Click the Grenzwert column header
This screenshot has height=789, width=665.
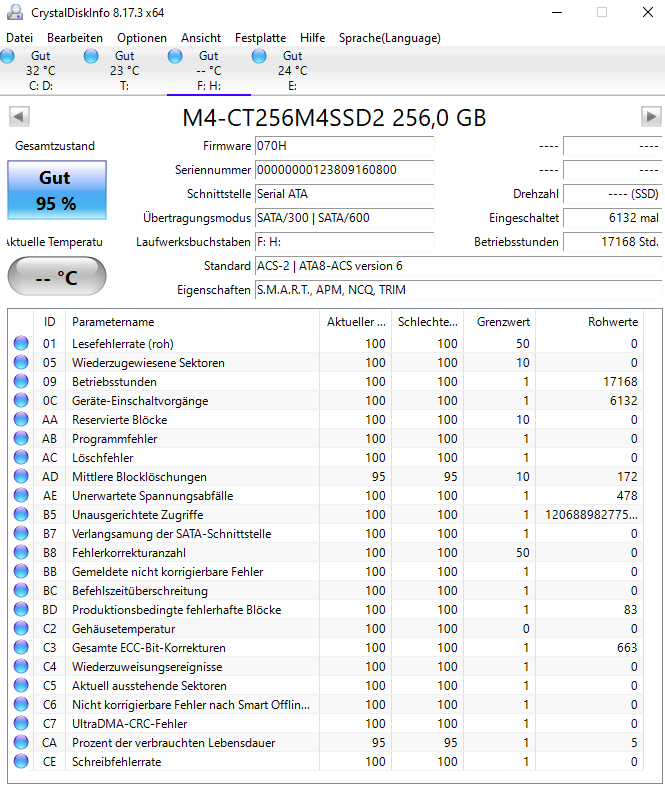[499, 322]
